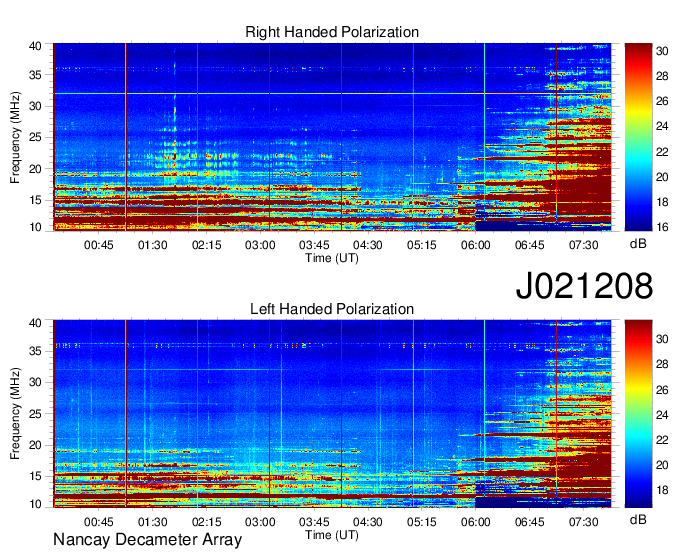This screenshot has width=680, height=552.
Task: Select 03:45 tick on Right Handed time axis
Action: coord(314,245)
